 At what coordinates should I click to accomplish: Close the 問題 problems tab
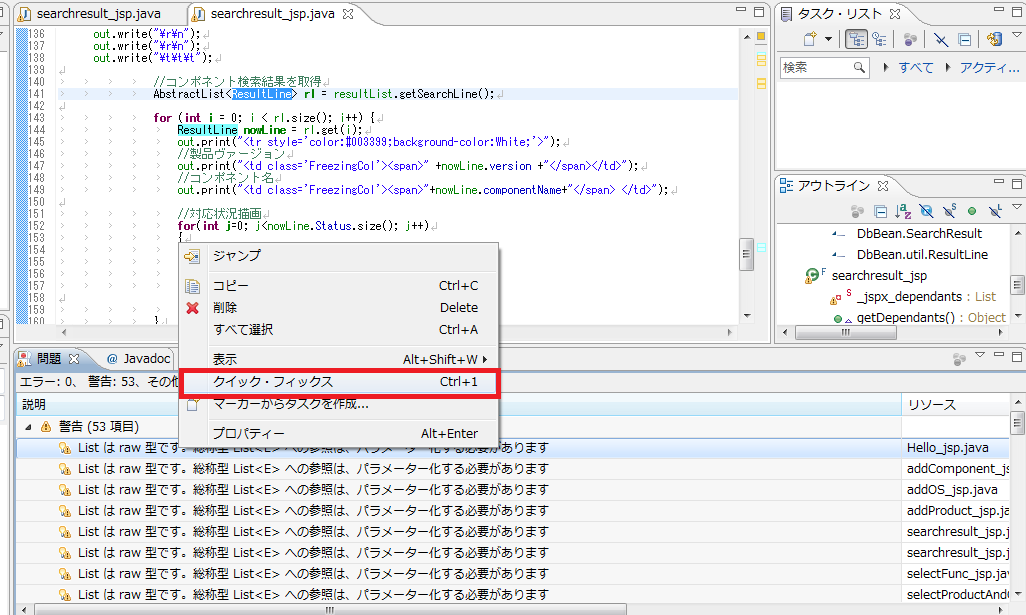(74, 359)
